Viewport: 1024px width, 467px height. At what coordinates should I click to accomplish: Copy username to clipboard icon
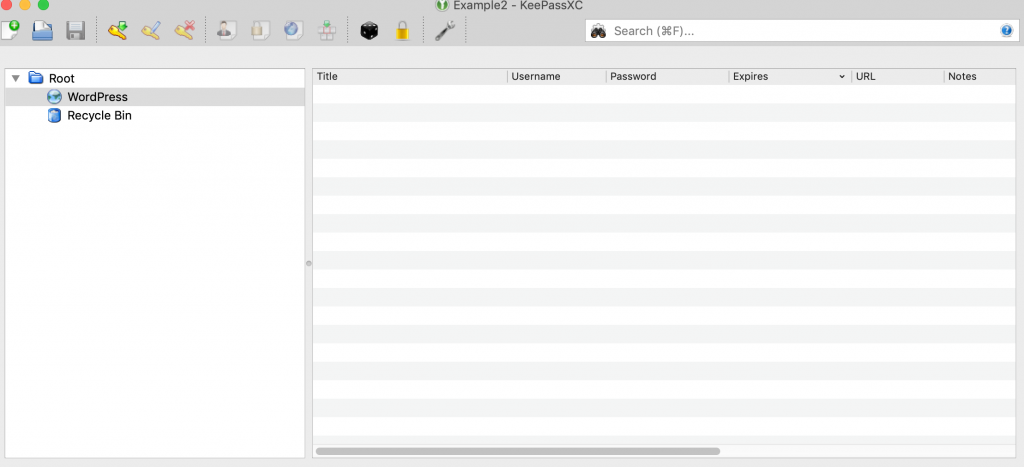(226, 31)
